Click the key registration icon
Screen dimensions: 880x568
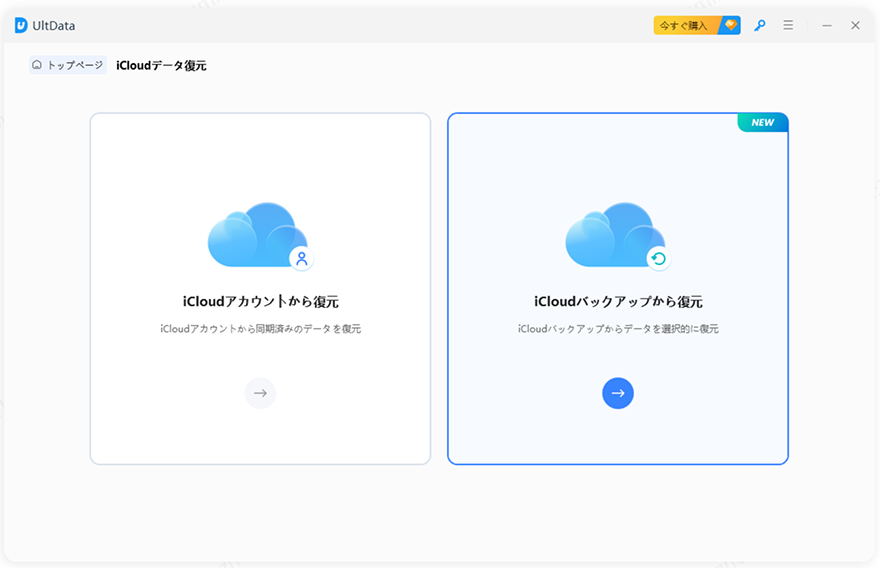coord(759,25)
